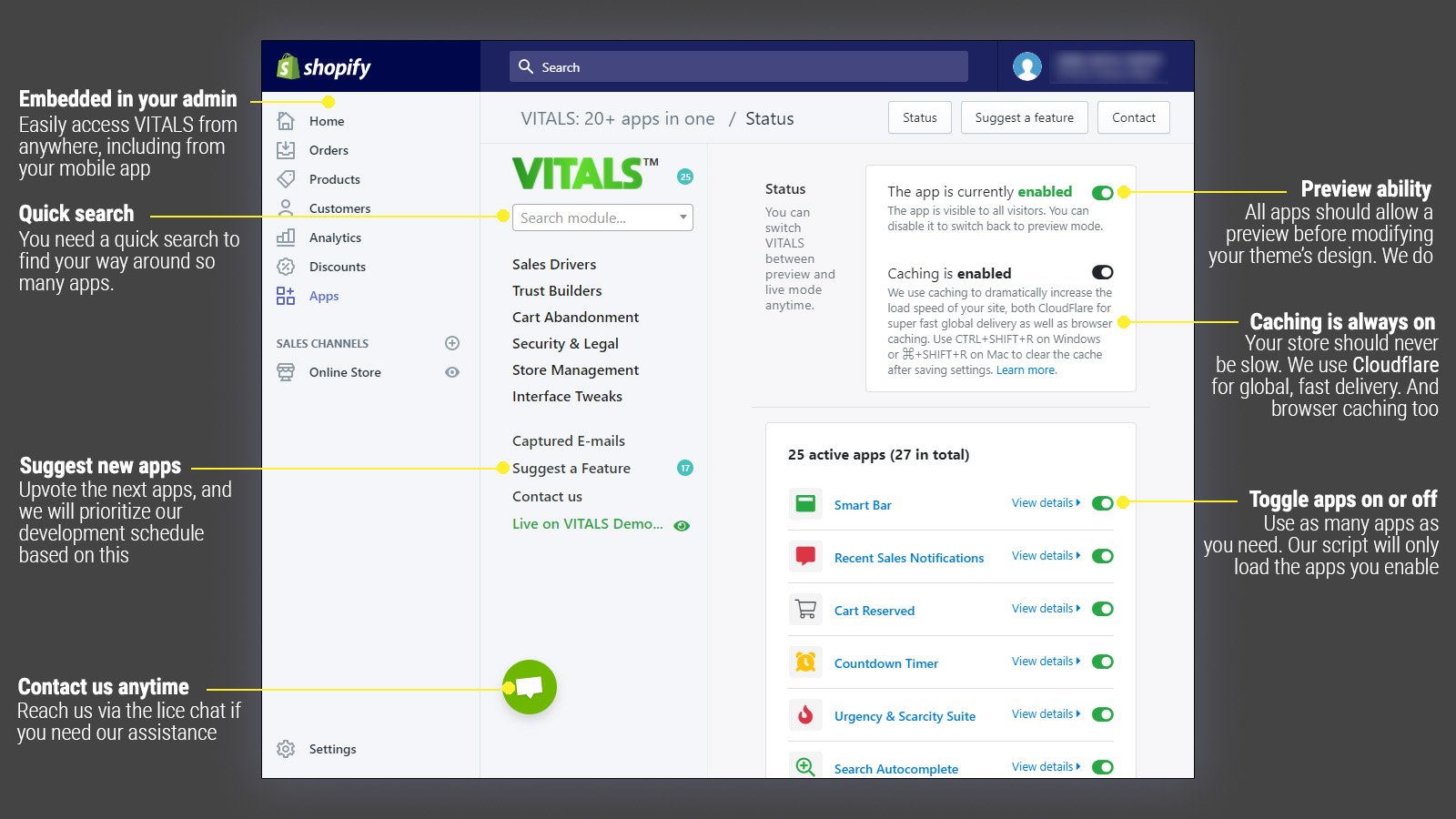The height and width of the screenshot is (819, 1456).
Task: Open the user avatar profile
Action: [x=1027, y=66]
